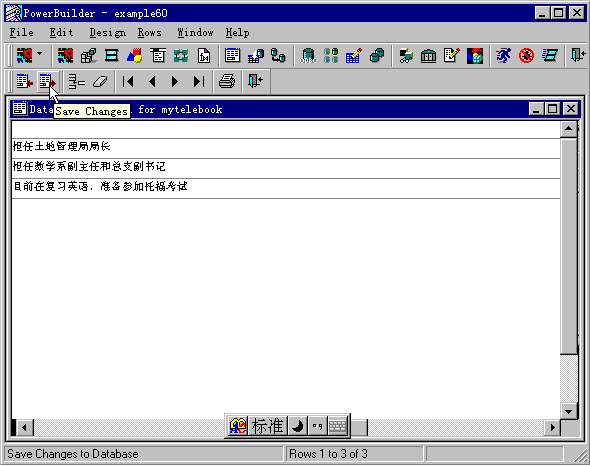Toggle IME punctuation mode button

[x=318, y=426]
